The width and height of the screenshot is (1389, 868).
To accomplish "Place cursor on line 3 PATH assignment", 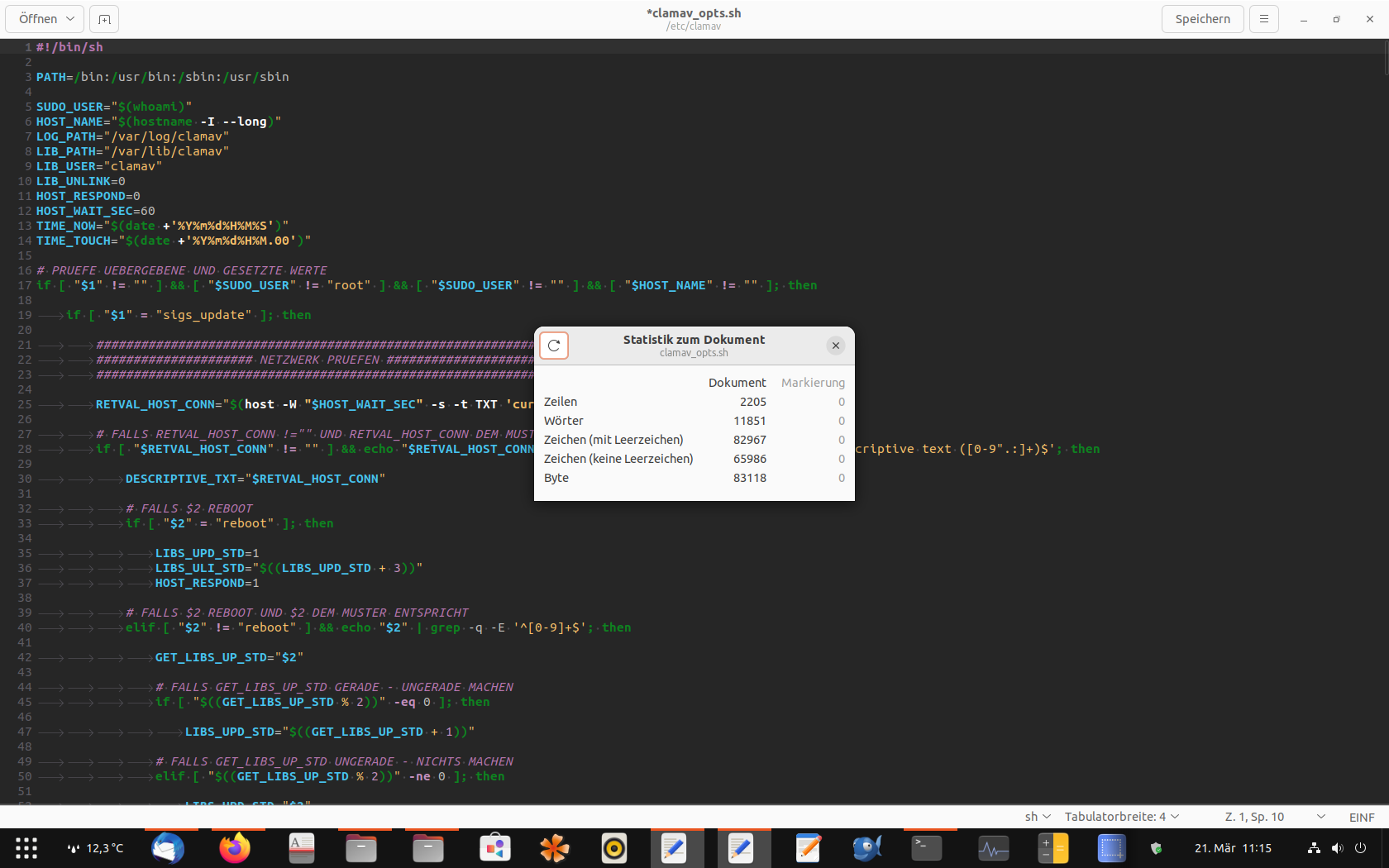I will coord(163,77).
